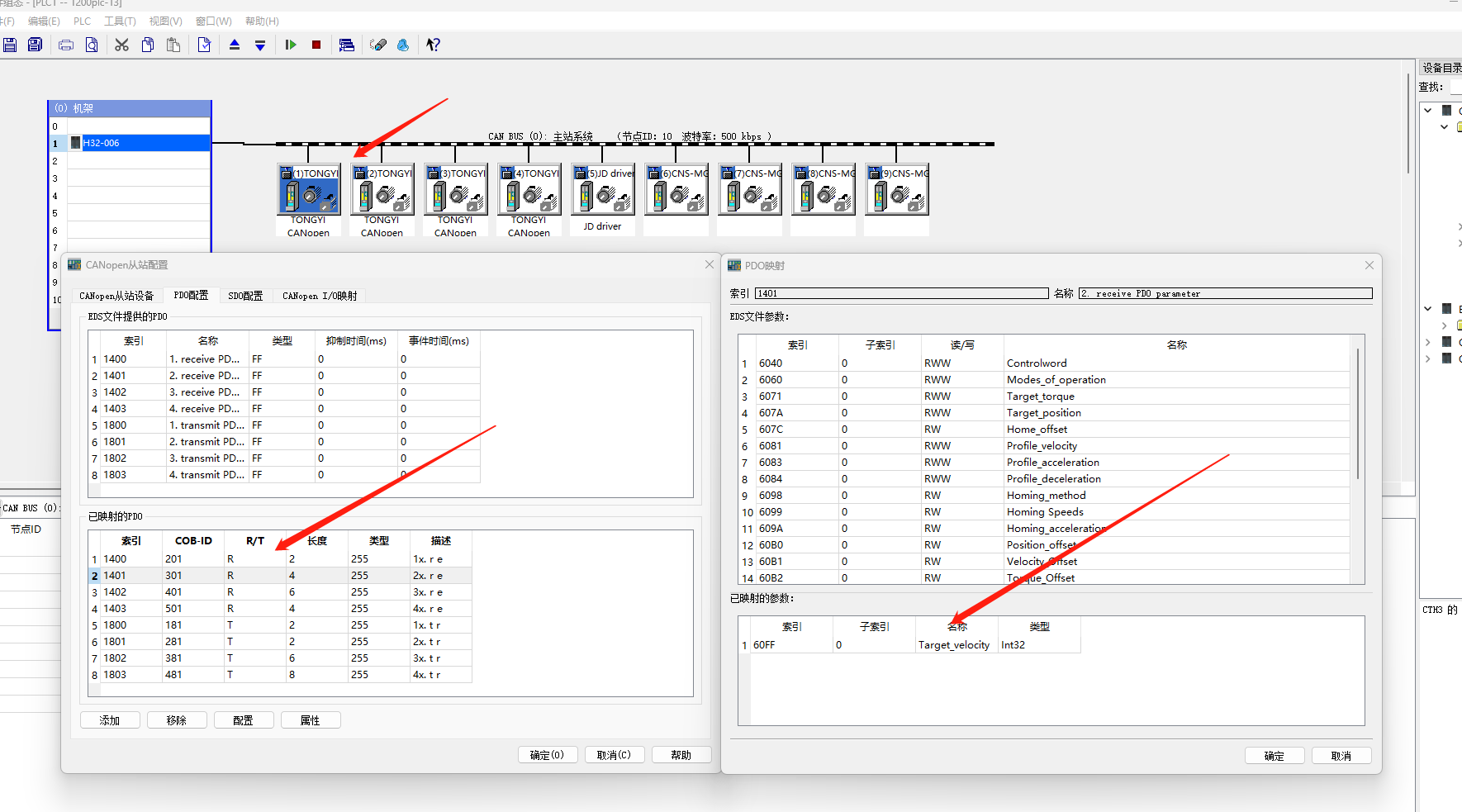Click the Paste toolbar icon

pos(173,45)
